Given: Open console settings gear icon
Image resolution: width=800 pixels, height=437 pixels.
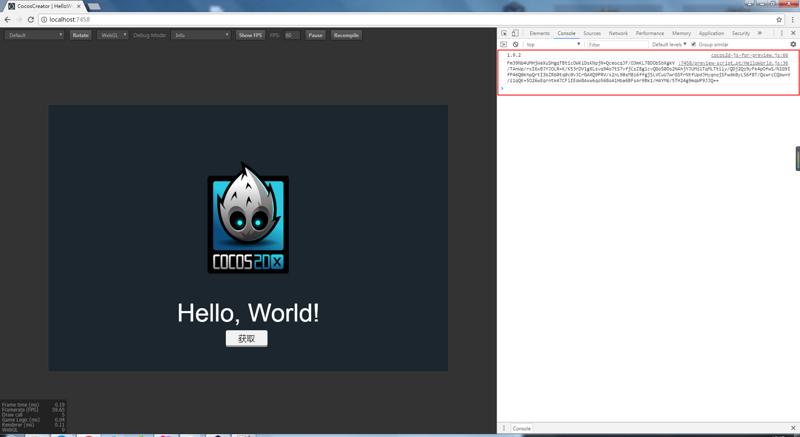Looking at the screenshot, I should (793, 44).
